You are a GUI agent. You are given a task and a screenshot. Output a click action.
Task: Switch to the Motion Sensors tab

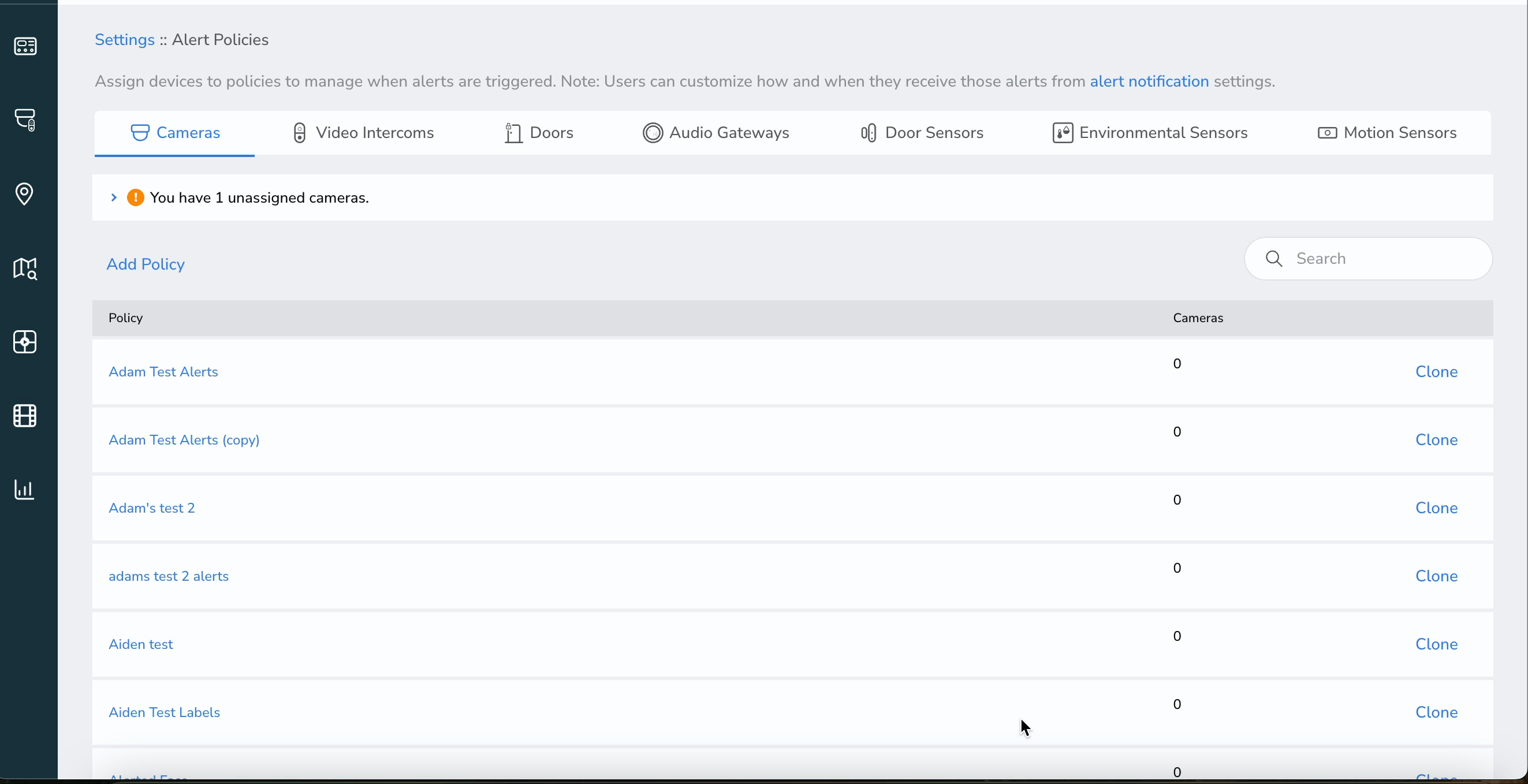coord(1387,133)
